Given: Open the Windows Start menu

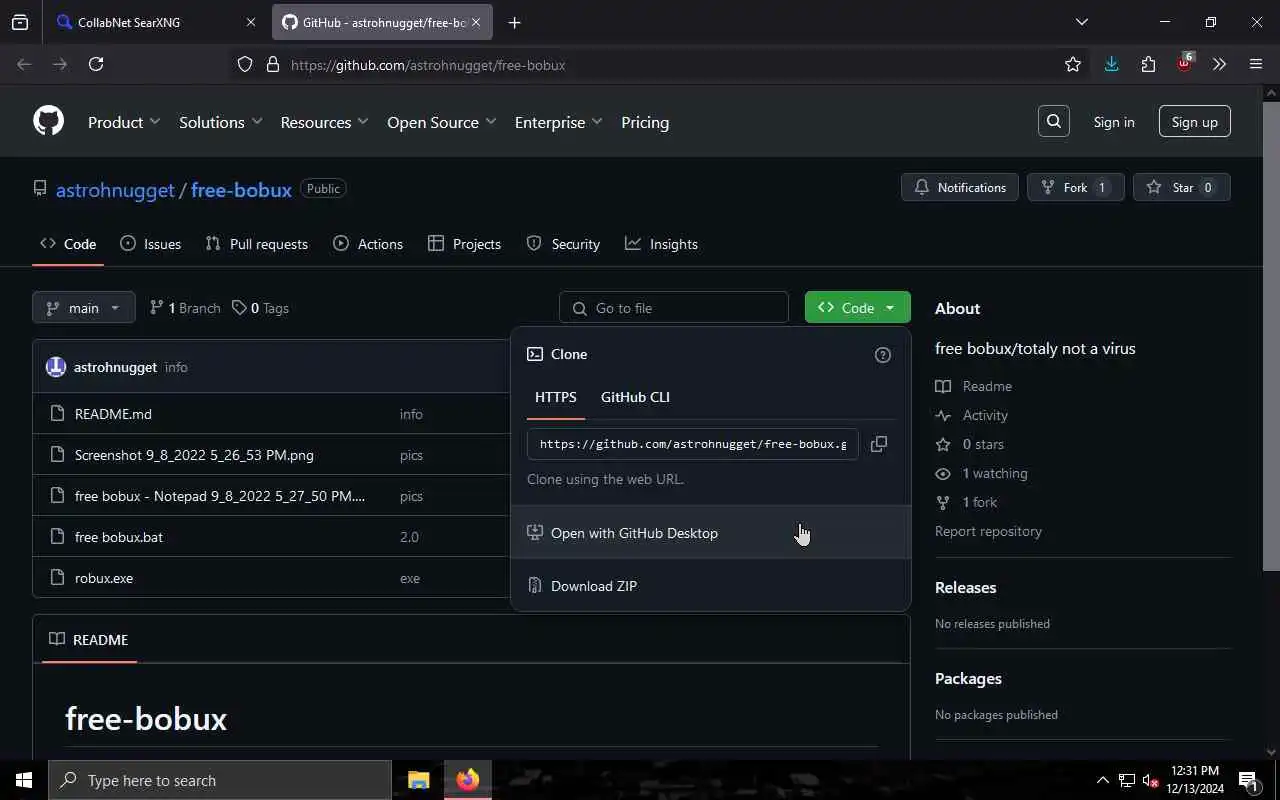Looking at the screenshot, I should click(24, 780).
